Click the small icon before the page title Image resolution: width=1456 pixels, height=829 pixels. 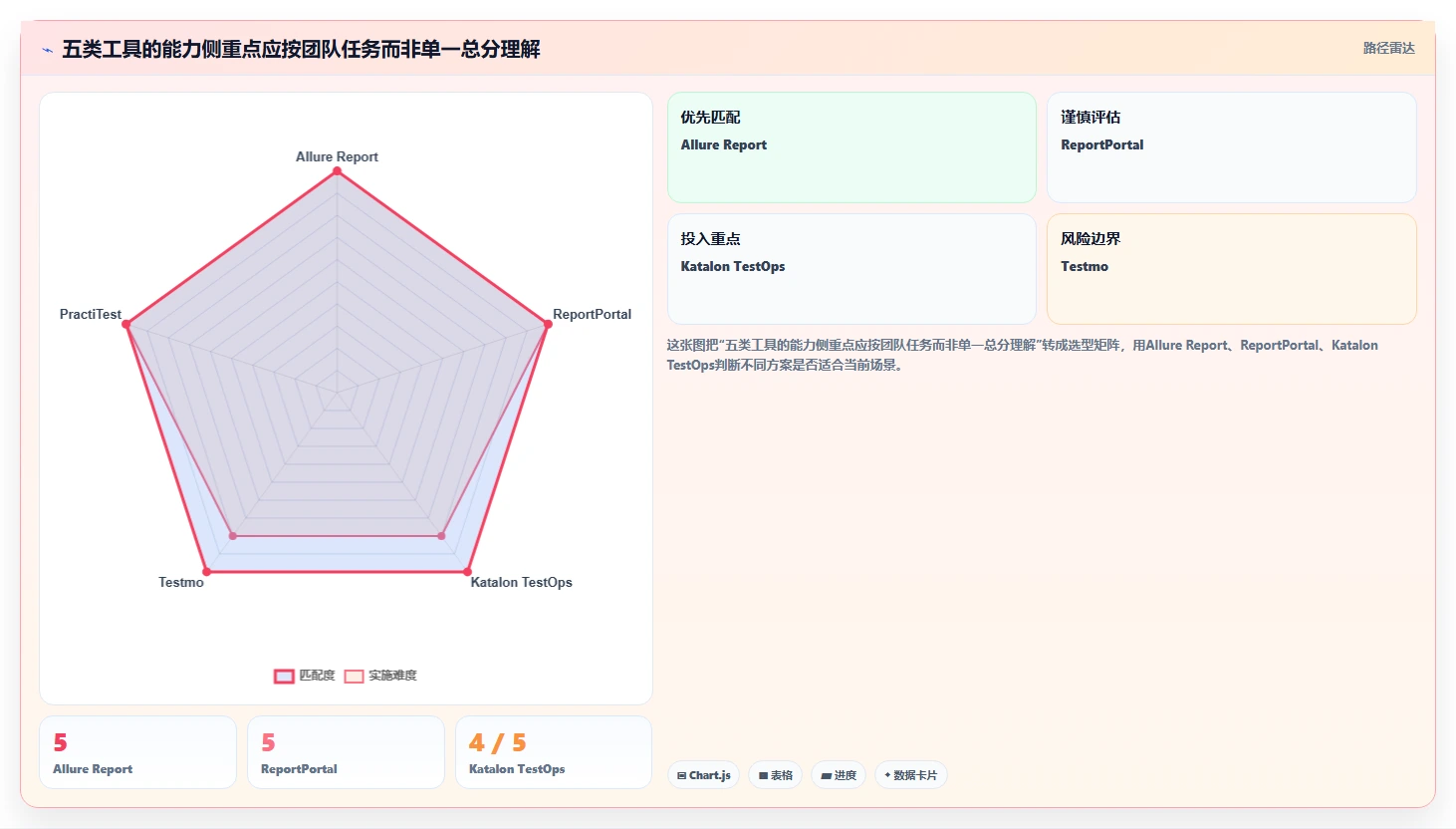(x=47, y=50)
